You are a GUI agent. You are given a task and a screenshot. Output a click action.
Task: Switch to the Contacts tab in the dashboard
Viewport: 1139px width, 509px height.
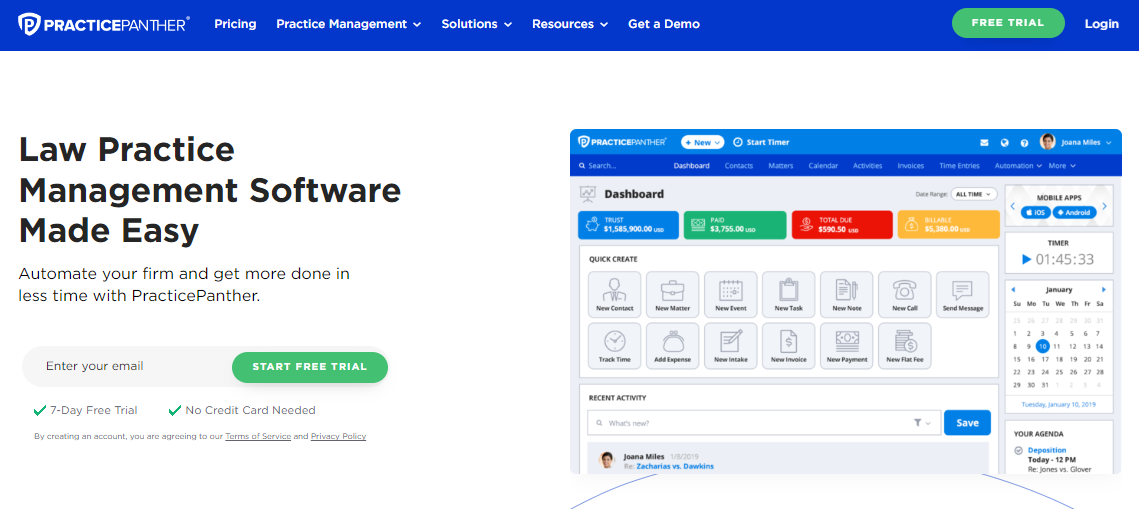click(739, 166)
